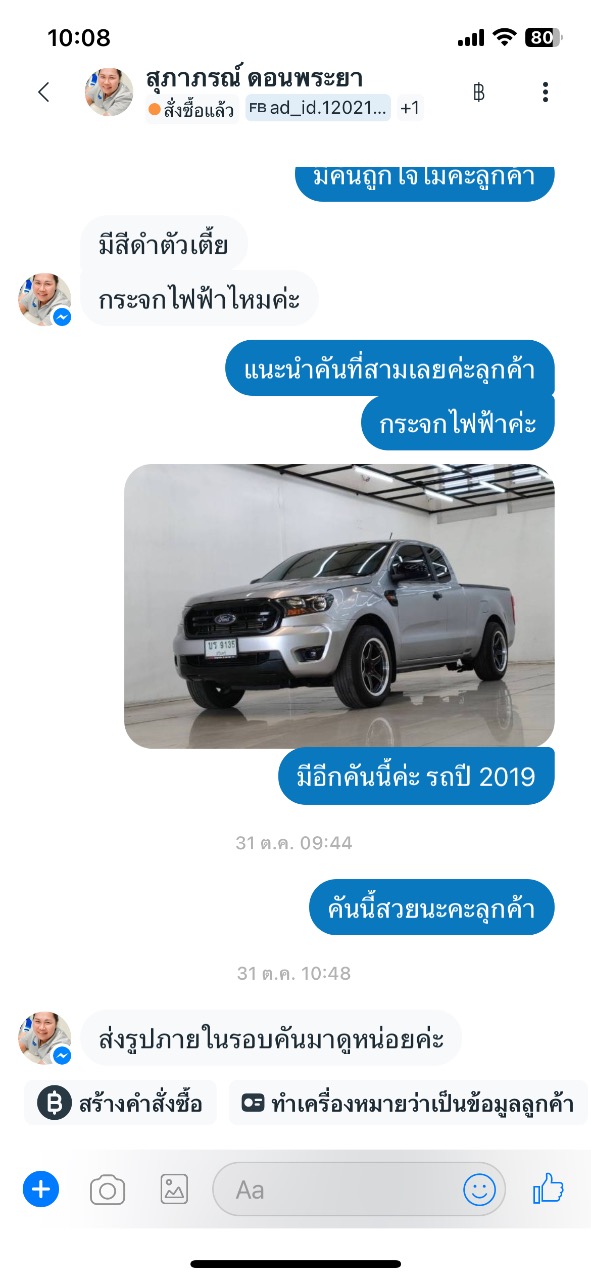This screenshot has height=1280, width=591.
Task: Tap message bubble มีอีกคันนี้ค่ะ รถปี 2019
Action: click(x=416, y=775)
